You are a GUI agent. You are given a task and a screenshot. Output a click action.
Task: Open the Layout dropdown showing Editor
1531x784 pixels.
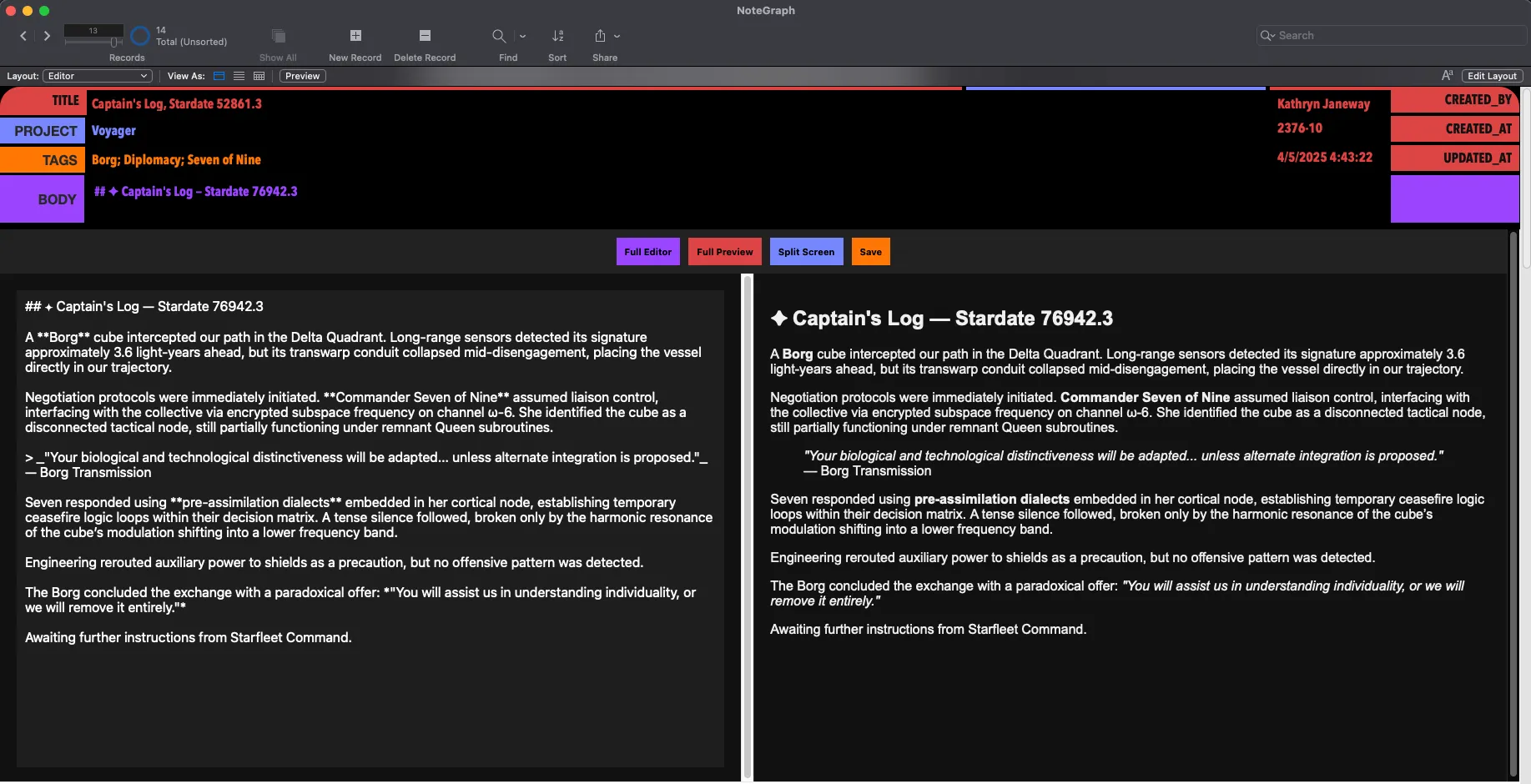98,76
